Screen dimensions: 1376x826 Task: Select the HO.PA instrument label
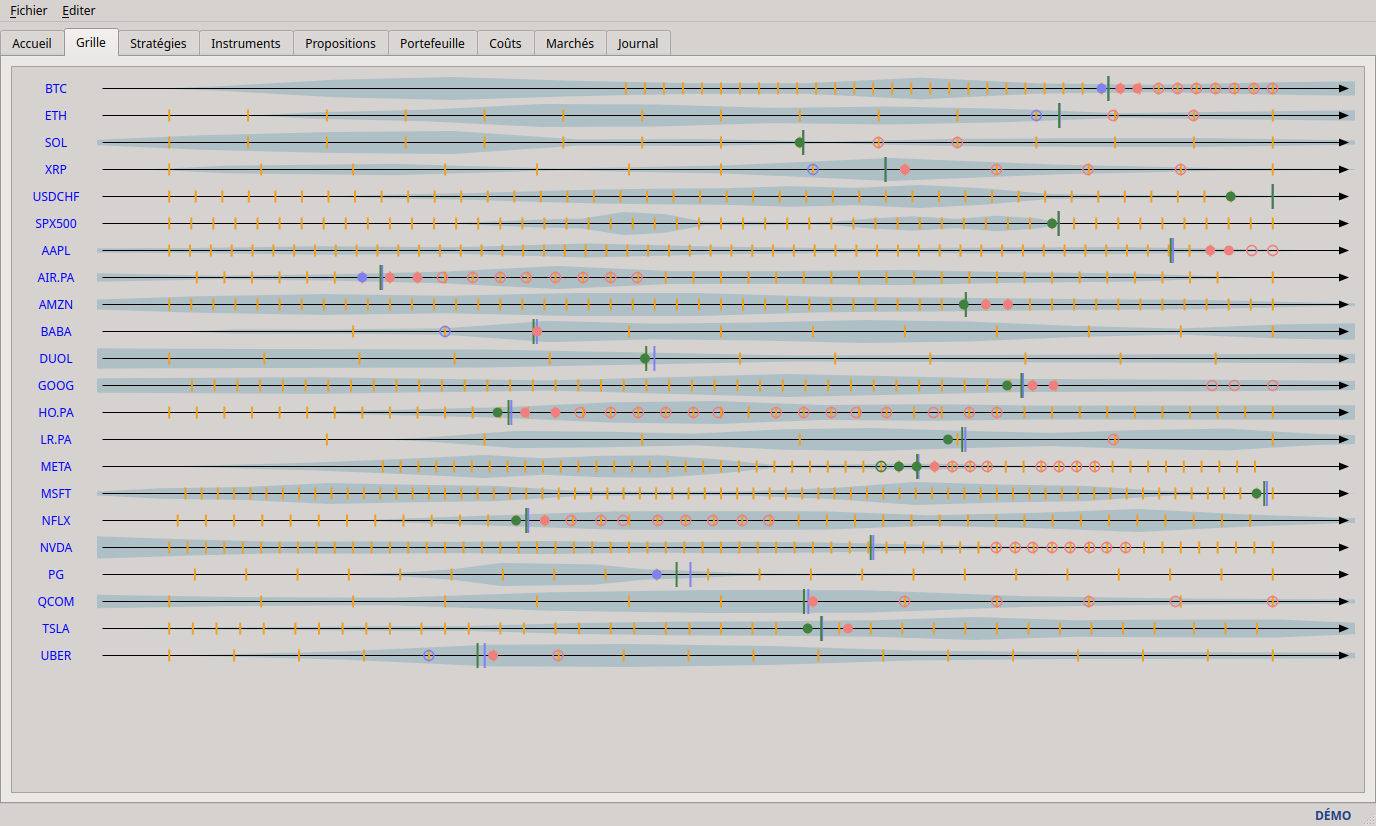56,412
